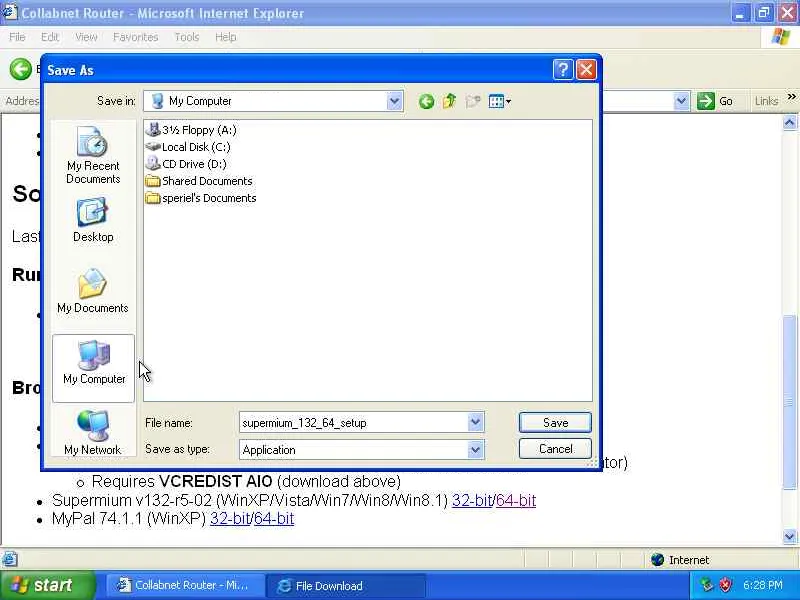
Task: Go up one folder level
Action: pos(449,102)
